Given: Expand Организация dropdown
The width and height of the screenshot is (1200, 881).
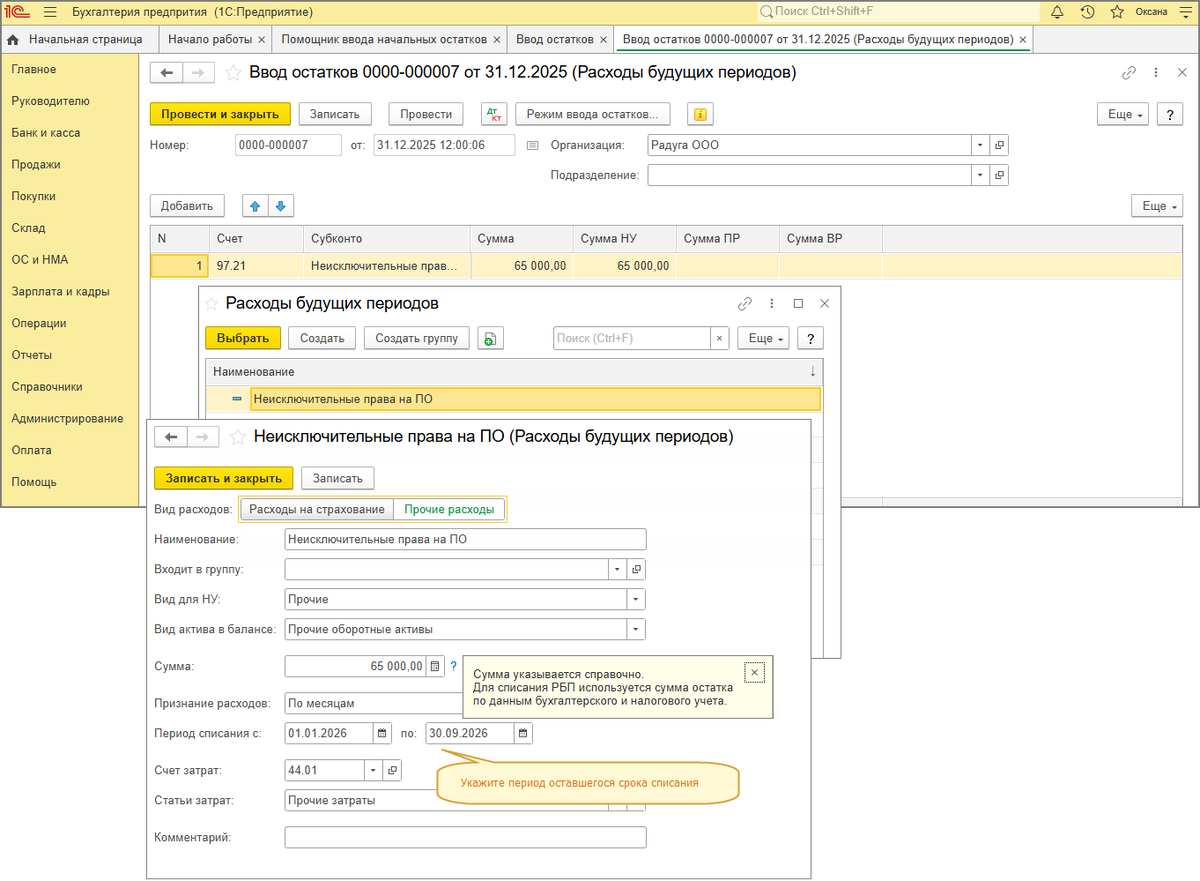Looking at the screenshot, I should point(980,145).
